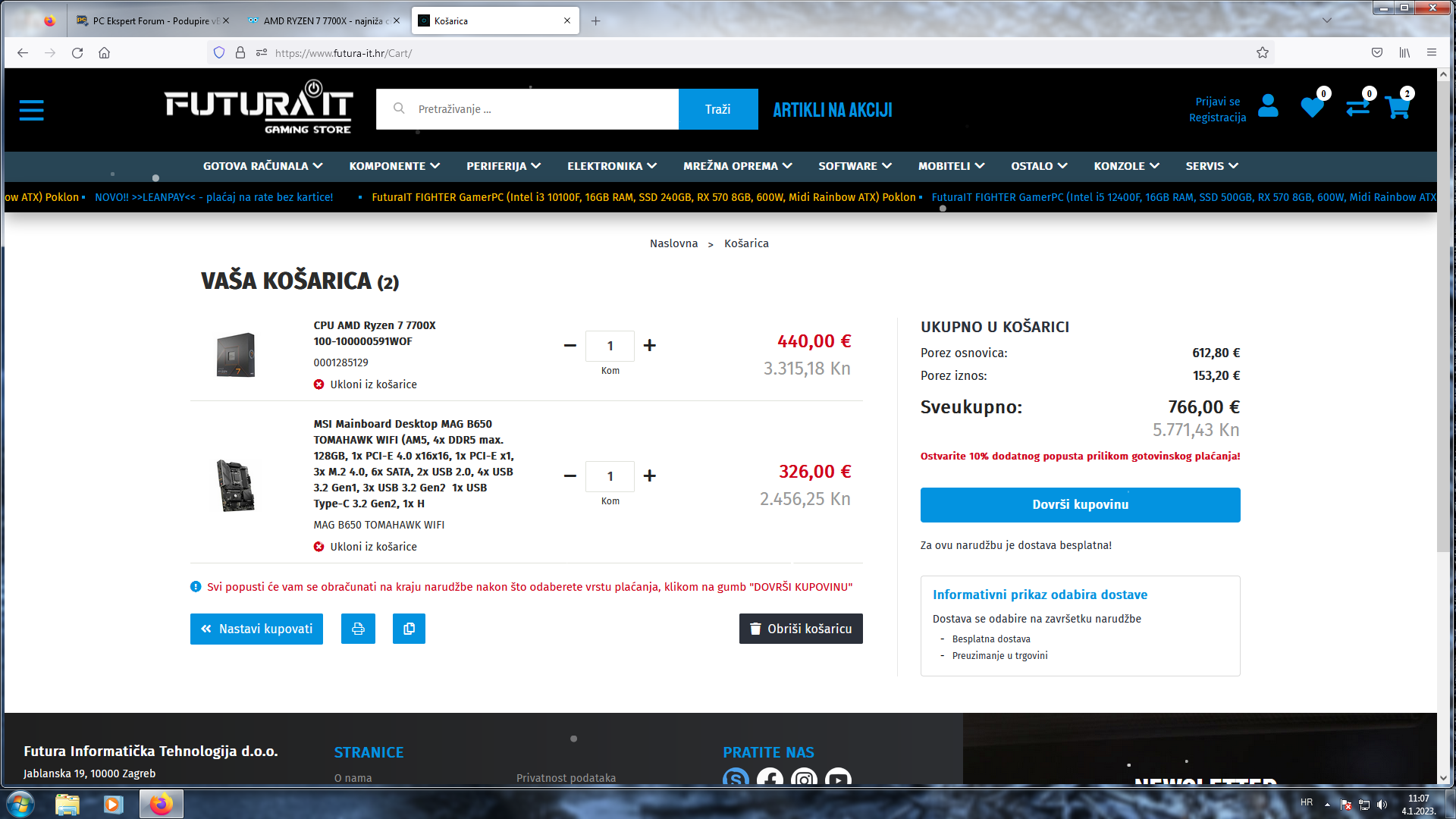Open the hamburger menu icon
The height and width of the screenshot is (819, 1456).
(31, 110)
